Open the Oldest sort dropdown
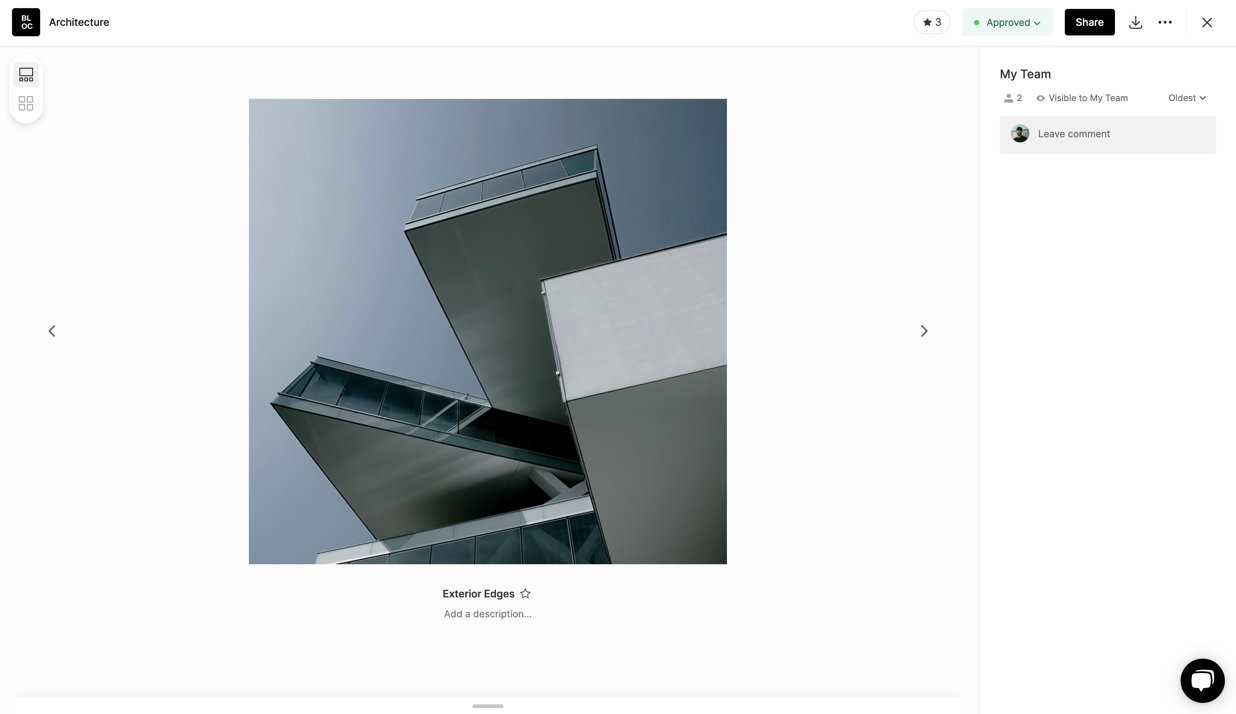The height and width of the screenshot is (714, 1236). click(1187, 98)
